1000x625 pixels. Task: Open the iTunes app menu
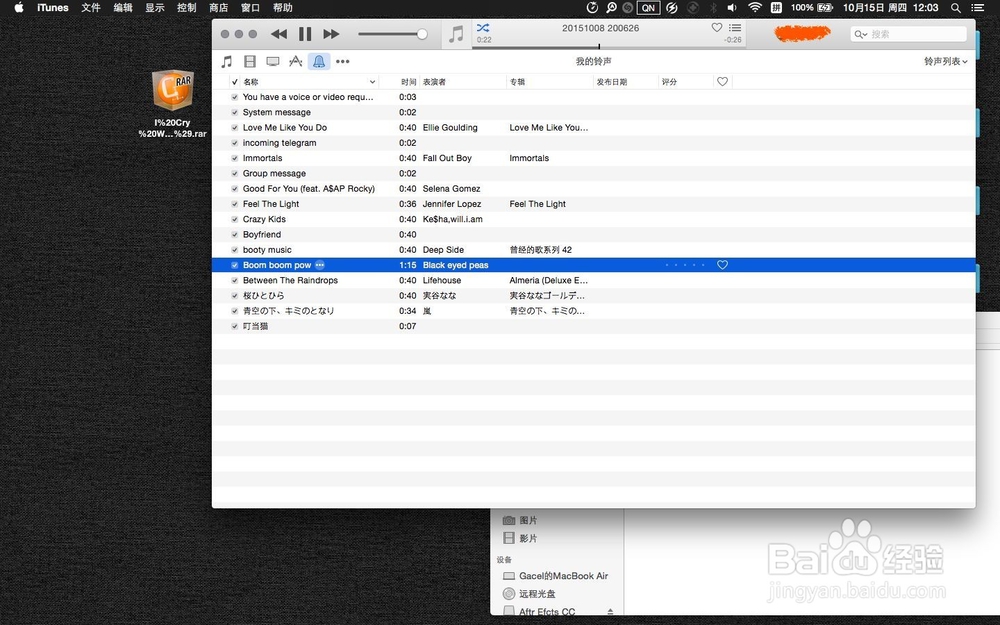[x=53, y=8]
